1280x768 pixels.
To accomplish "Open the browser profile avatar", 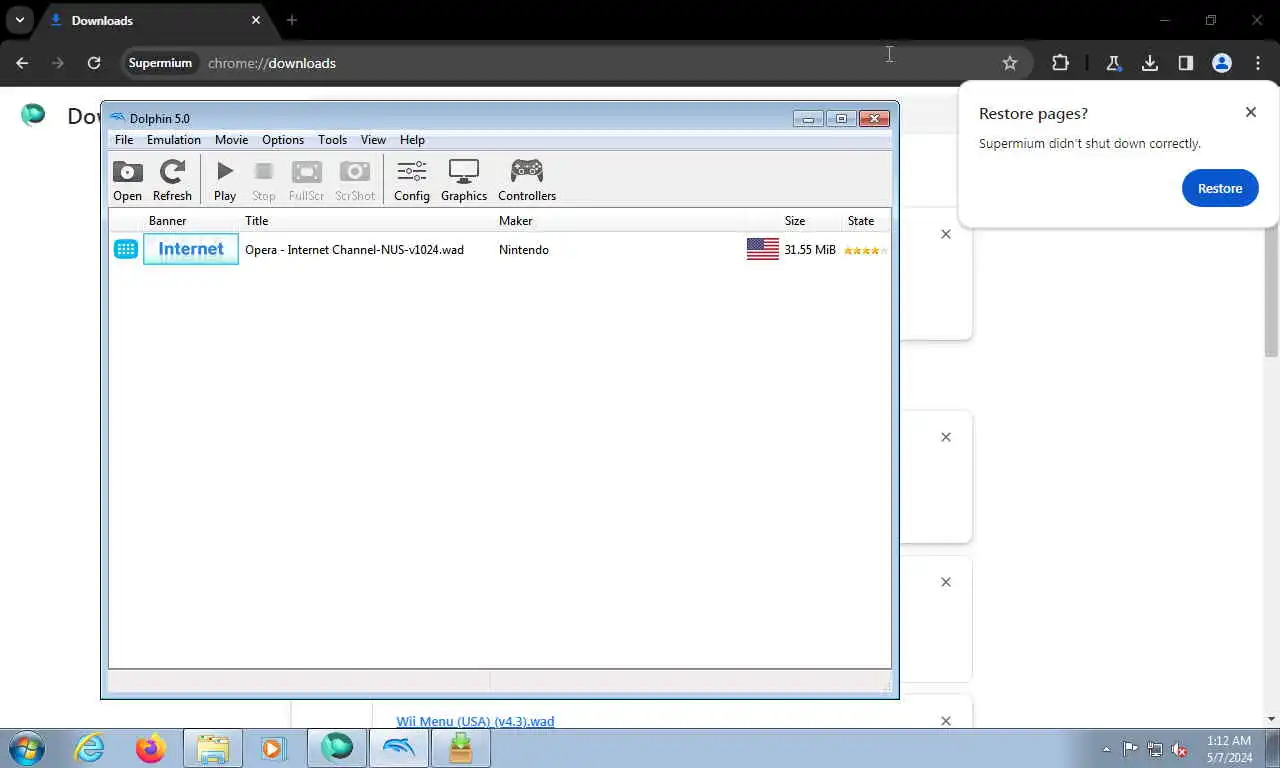I will pyautogui.click(x=1222, y=63).
